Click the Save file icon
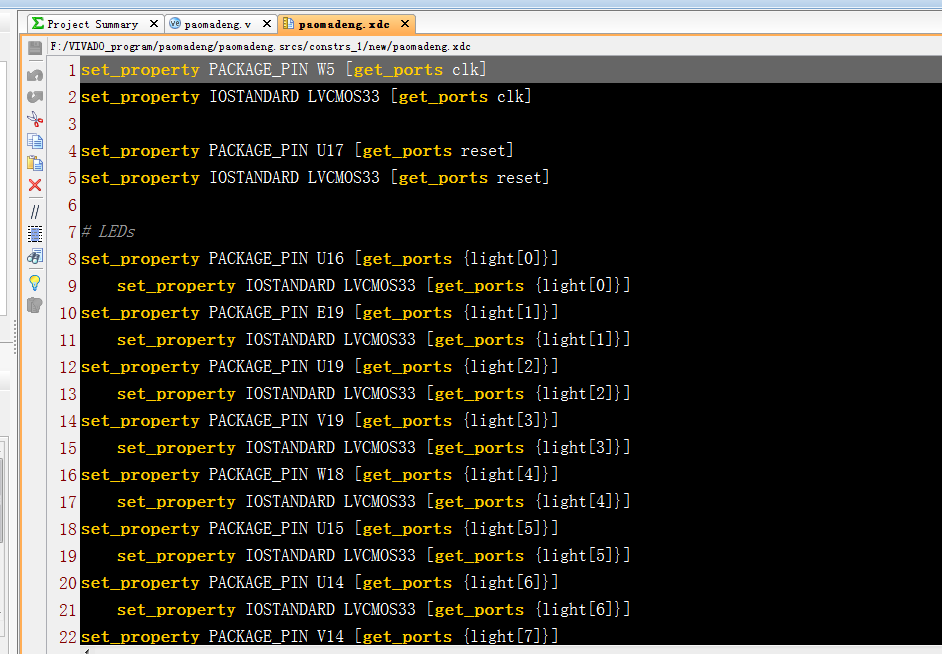This screenshot has width=942, height=654. [35, 48]
